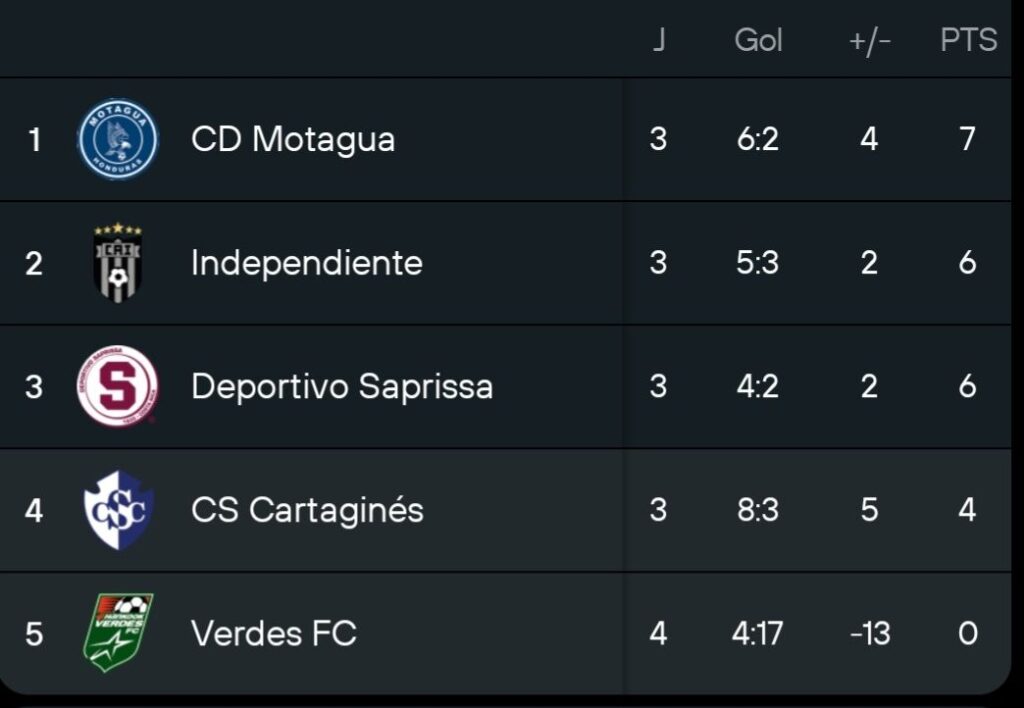Click the +/- goal difference header
This screenshot has height=708, width=1024.
pos(868,40)
